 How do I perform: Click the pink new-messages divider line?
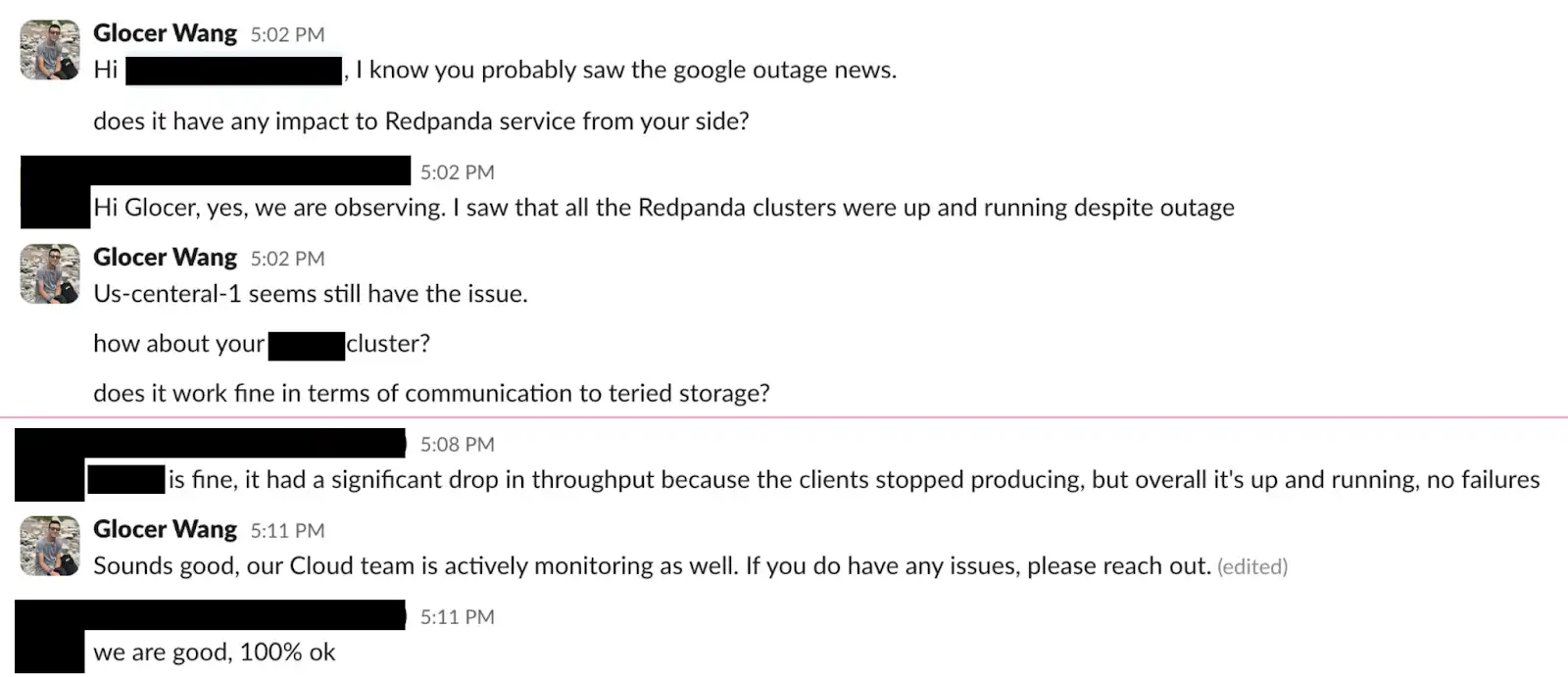tap(784, 417)
